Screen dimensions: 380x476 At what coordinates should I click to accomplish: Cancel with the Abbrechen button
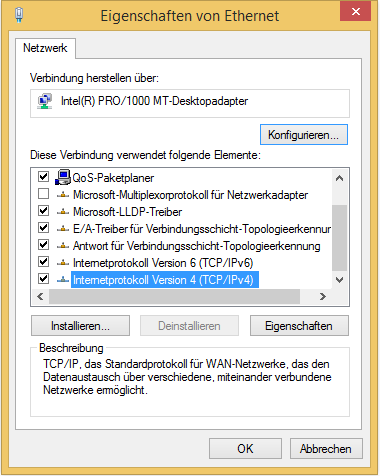326,449
